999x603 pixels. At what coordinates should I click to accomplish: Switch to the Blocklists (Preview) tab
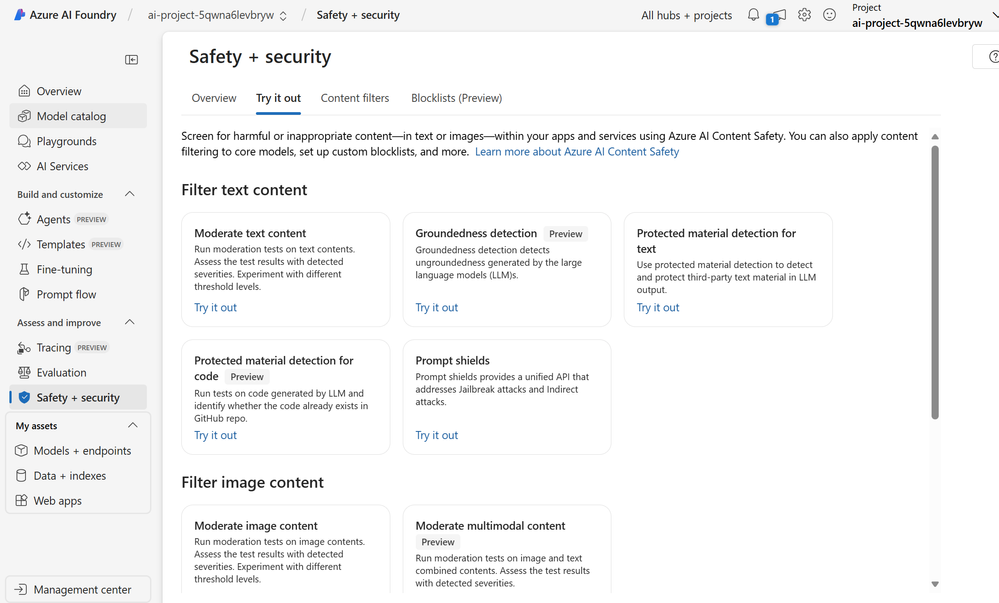pos(456,98)
